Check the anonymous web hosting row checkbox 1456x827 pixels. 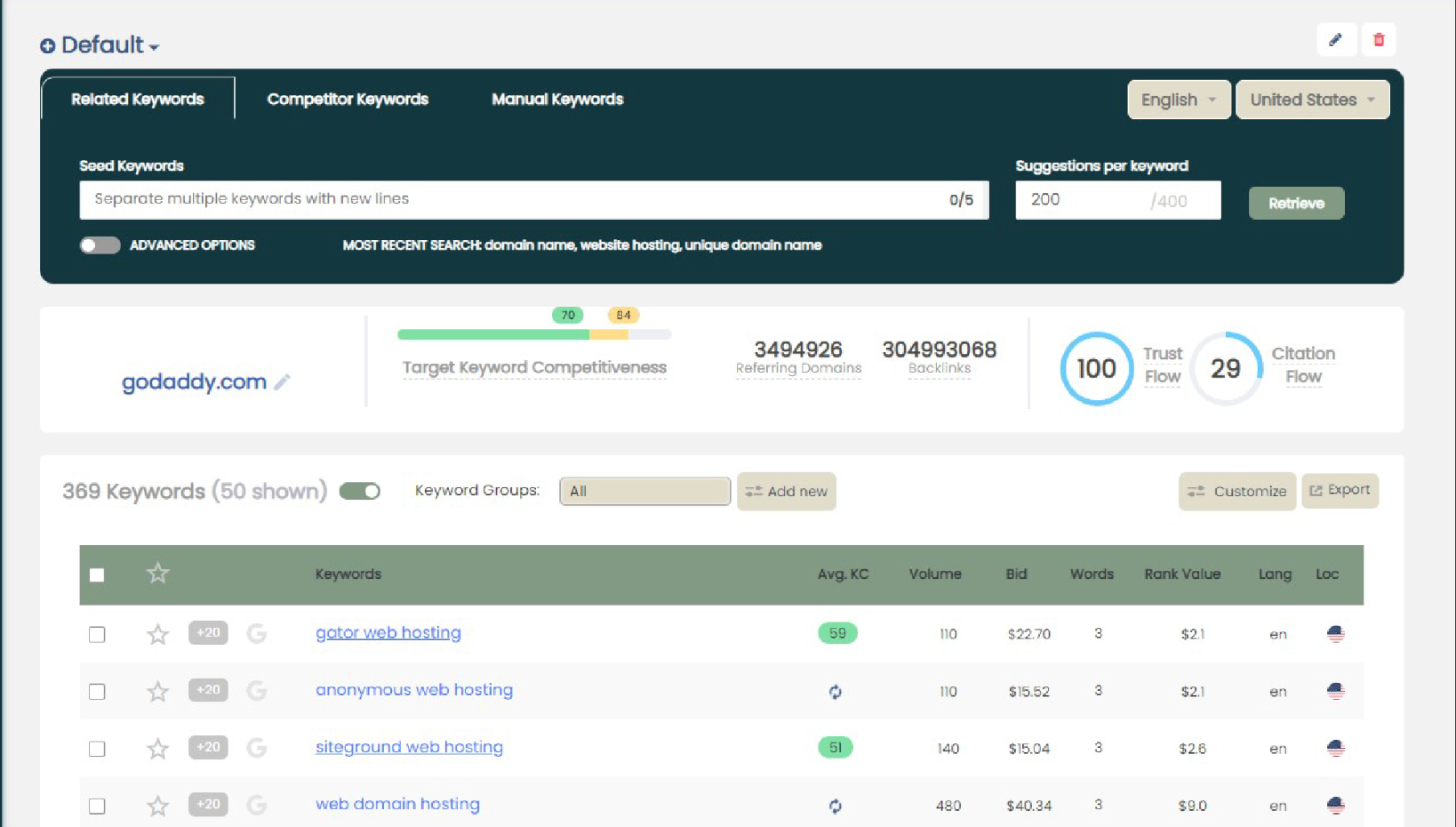(97, 691)
